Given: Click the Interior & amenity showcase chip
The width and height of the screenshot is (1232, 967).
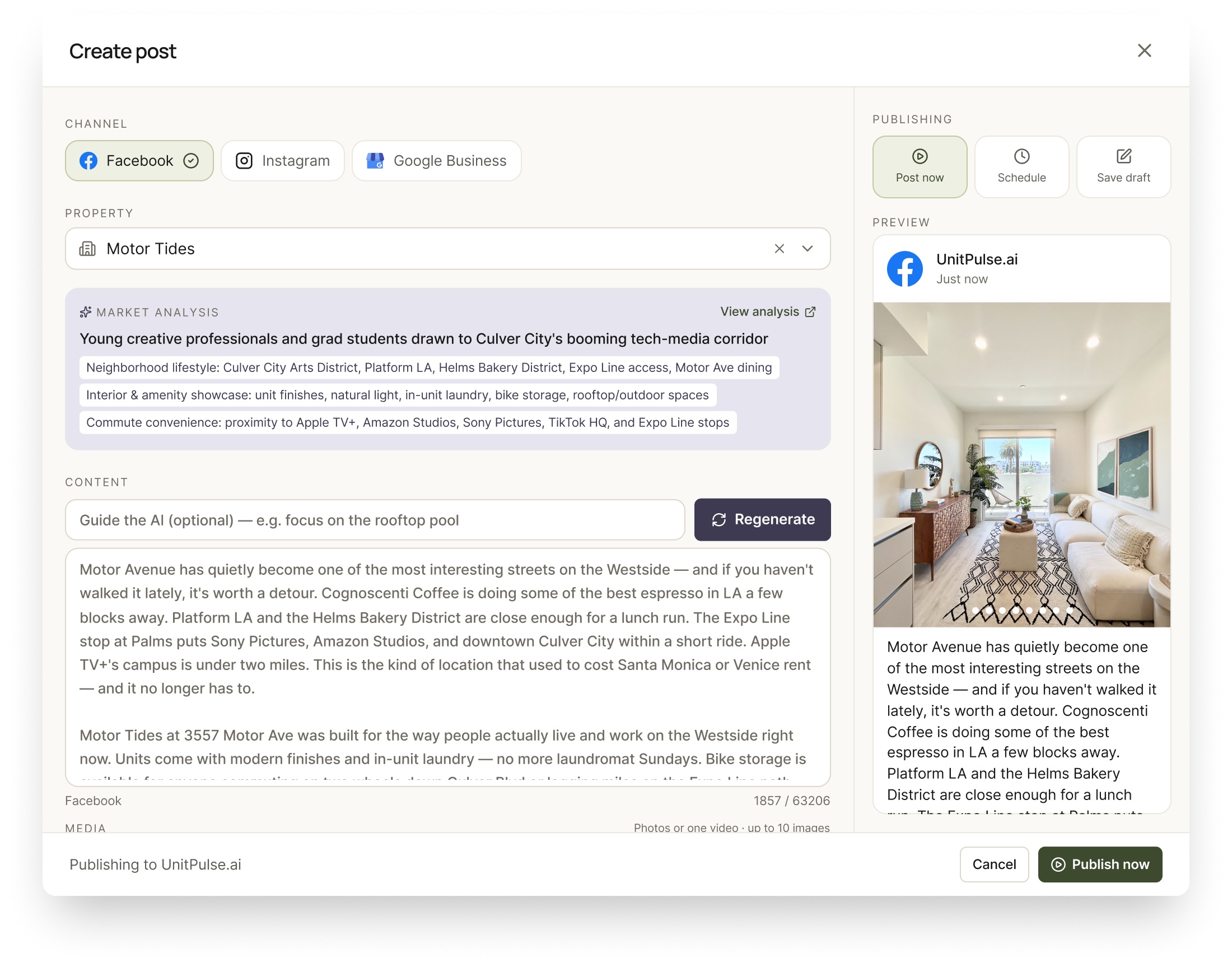Looking at the screenshot, I should click(397, 394).
